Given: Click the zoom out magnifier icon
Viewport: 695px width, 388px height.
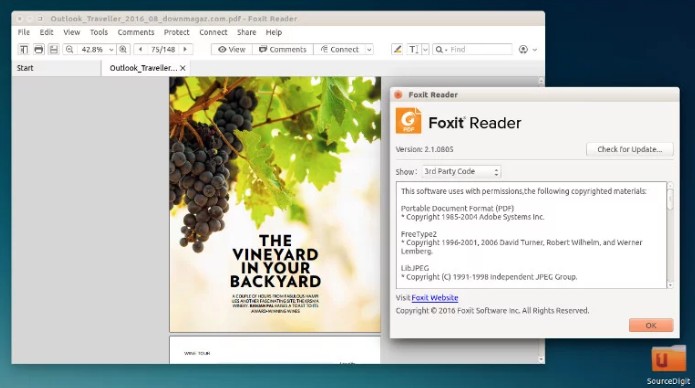Looking at the screenshot, I should tap(70, 49).
